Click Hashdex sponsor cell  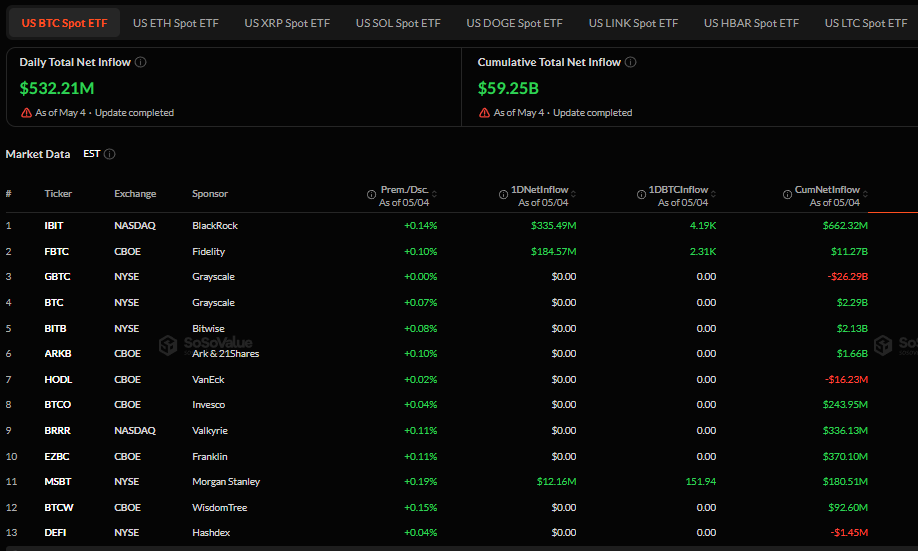[211, 532]
